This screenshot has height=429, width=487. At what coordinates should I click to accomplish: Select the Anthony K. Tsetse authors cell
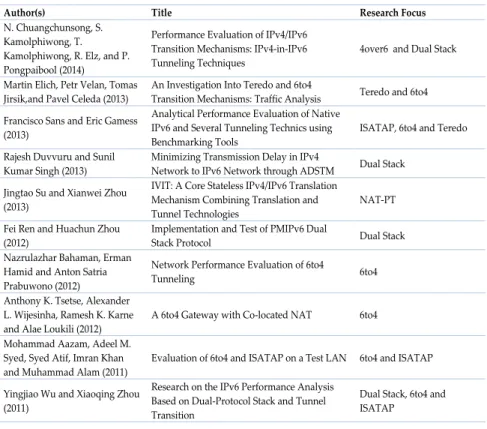tap(68, 315)
